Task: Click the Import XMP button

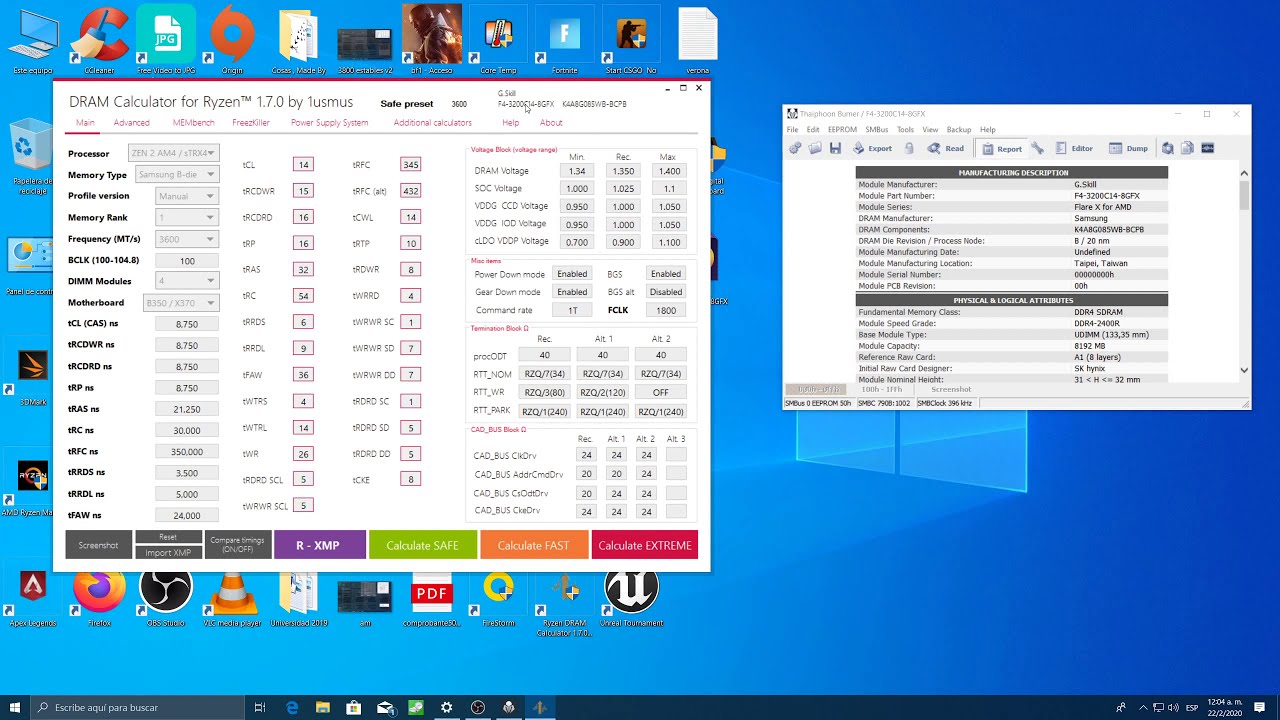Action: click(168, 553)
